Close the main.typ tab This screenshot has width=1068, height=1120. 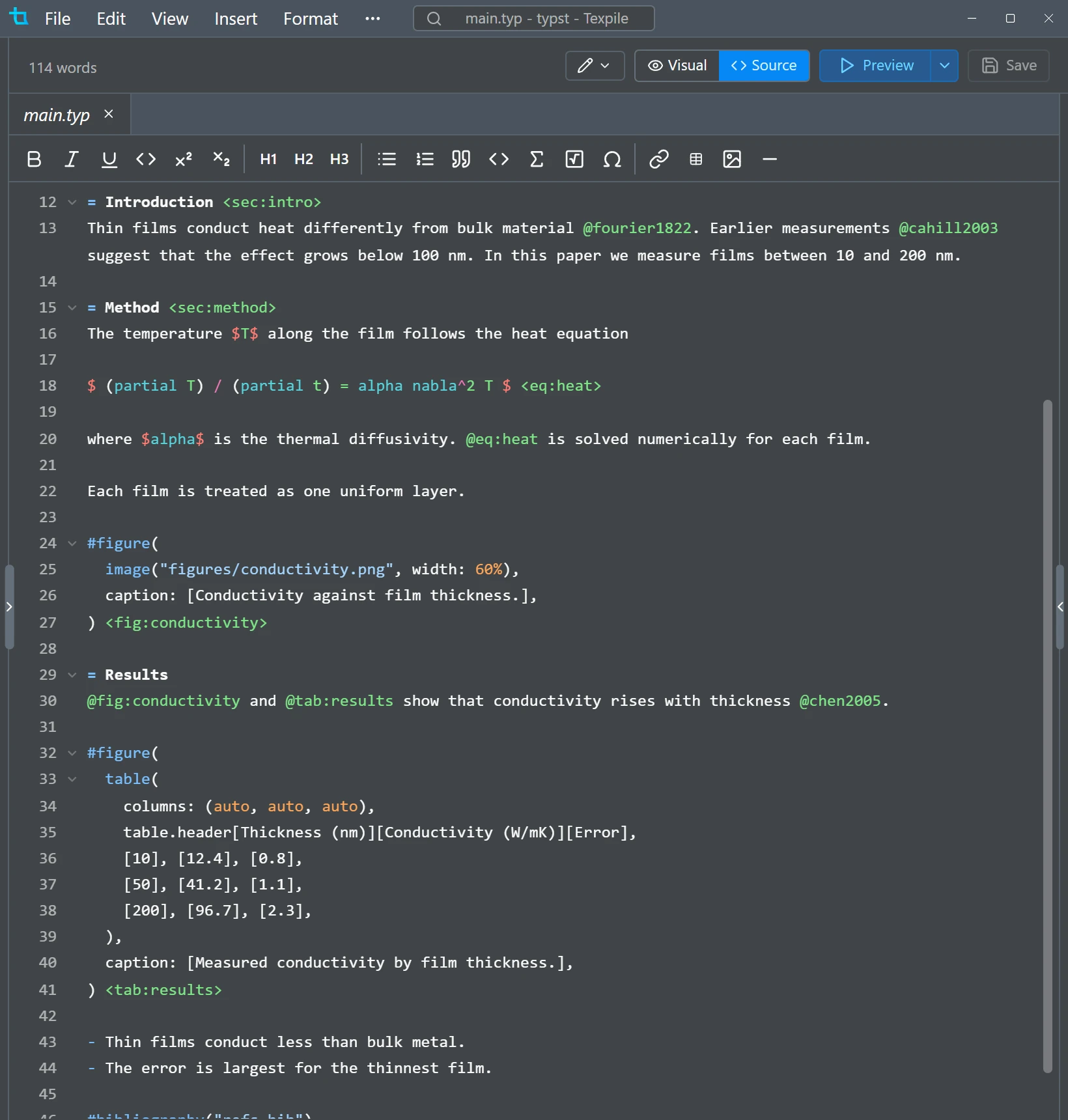pos(109,115)
